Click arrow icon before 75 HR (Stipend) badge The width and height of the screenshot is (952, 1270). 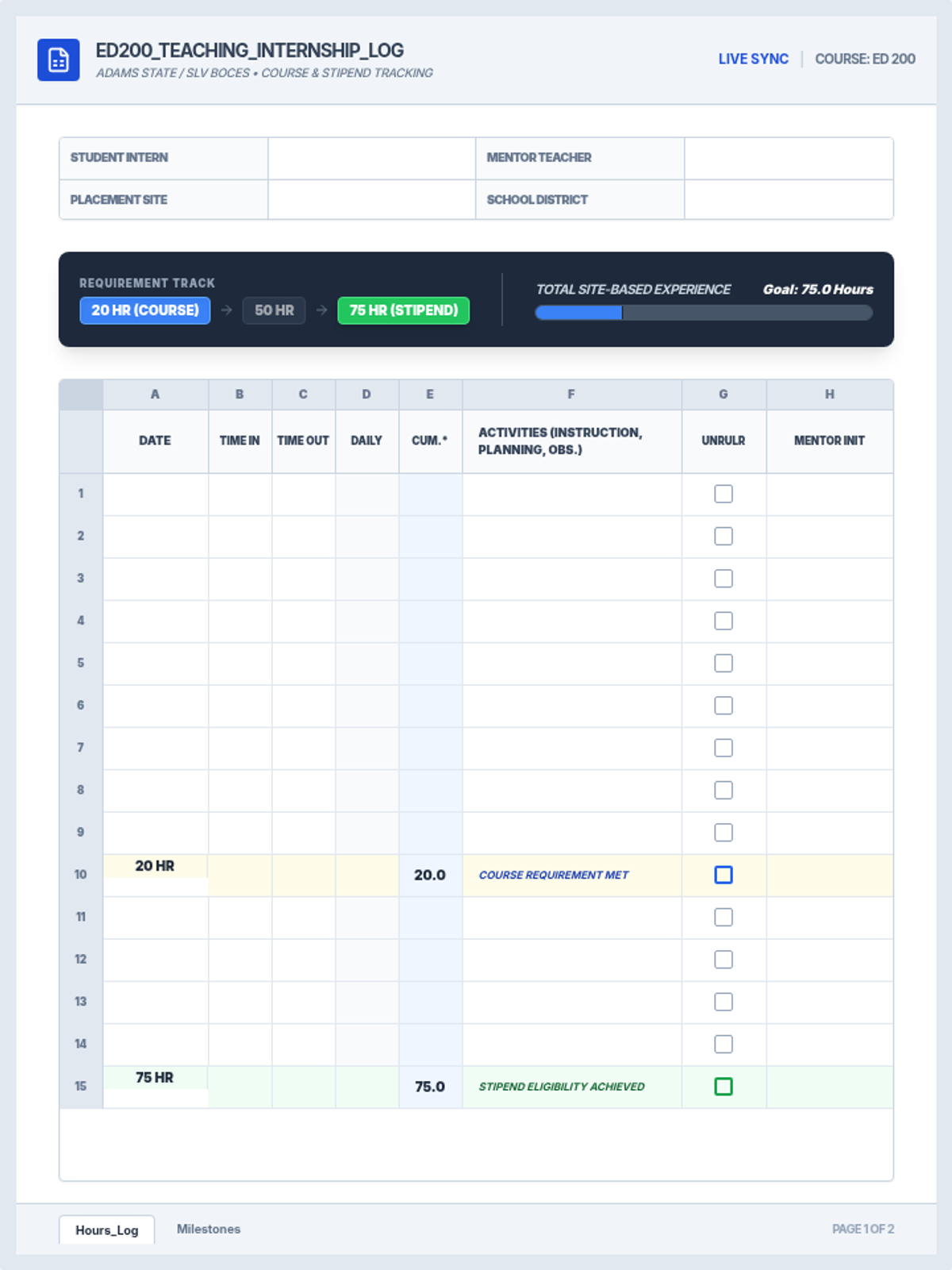321,310
